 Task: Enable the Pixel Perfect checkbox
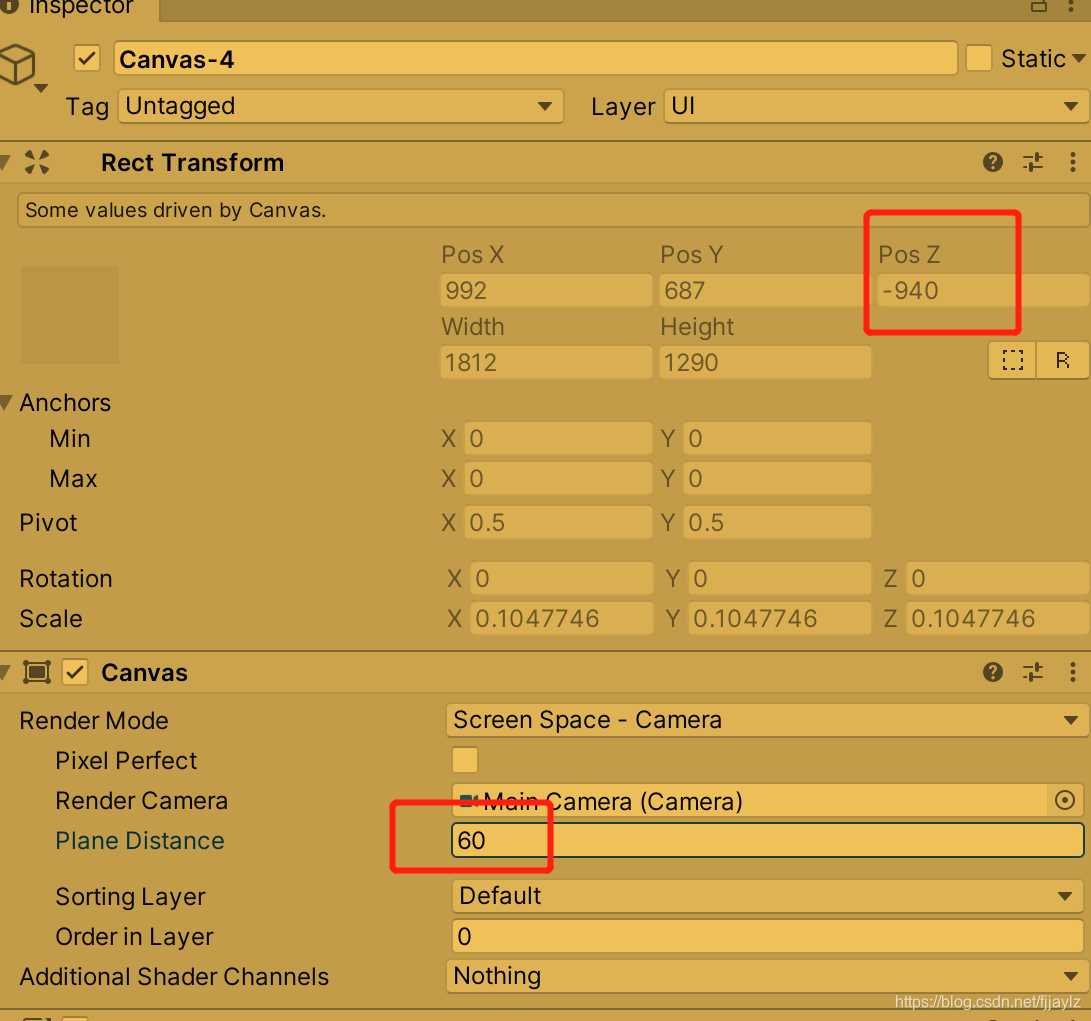[x=465, y=760]
